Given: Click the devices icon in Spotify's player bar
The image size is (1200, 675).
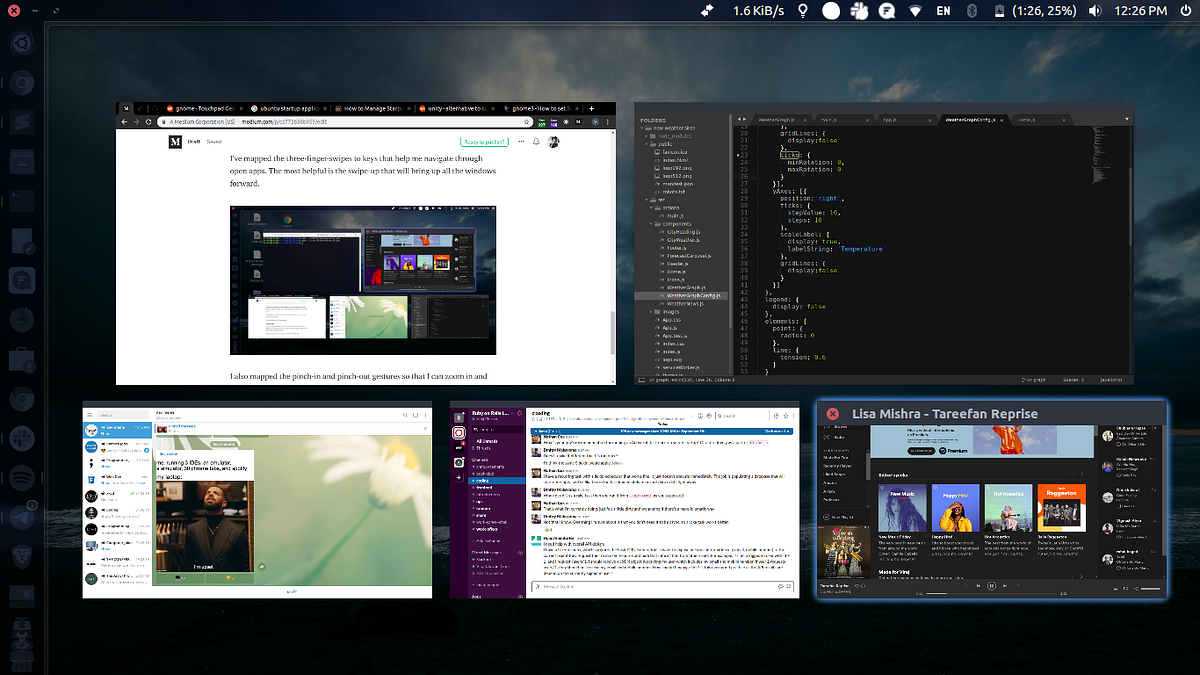Looking at the screenshot, I should (x=1124, y=587).
